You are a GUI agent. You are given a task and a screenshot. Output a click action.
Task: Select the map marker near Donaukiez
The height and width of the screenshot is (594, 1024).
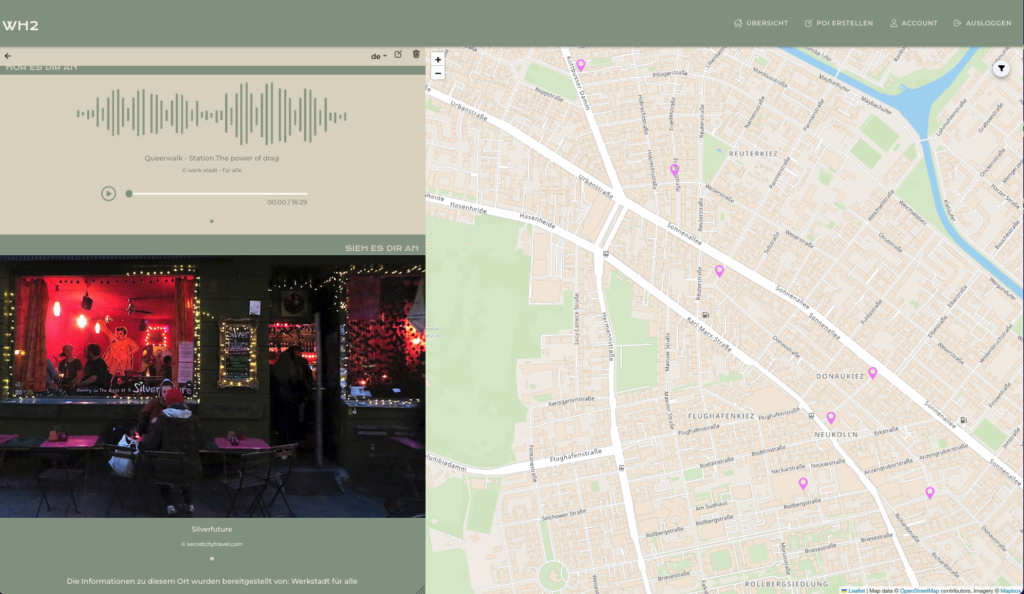pyautogui.click(x=872, y=373)
